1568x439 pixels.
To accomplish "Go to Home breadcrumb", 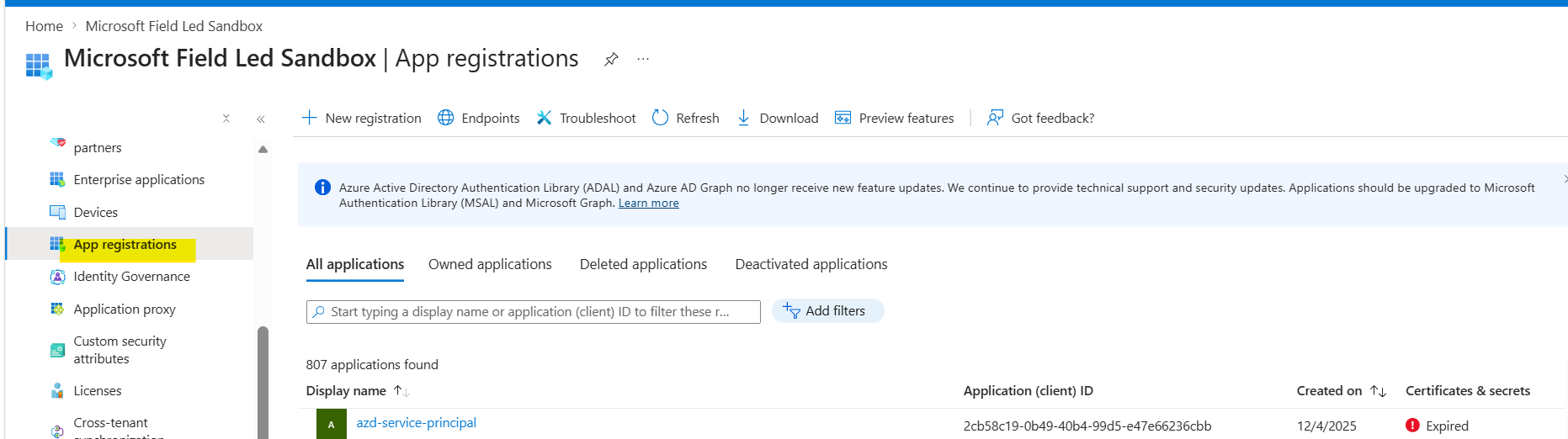I will 44,26.
